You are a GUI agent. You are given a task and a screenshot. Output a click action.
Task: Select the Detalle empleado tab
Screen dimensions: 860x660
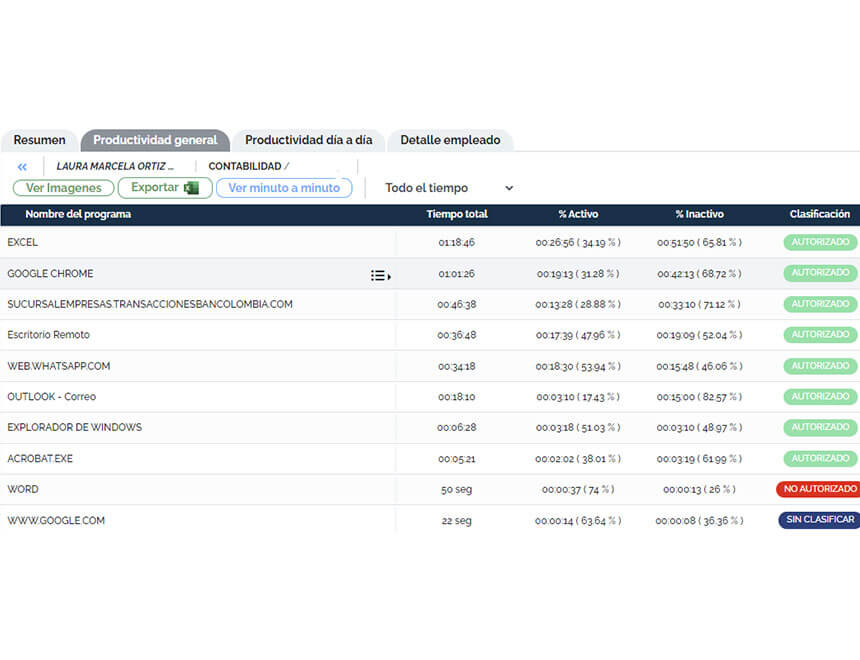(x=450, y=140)
